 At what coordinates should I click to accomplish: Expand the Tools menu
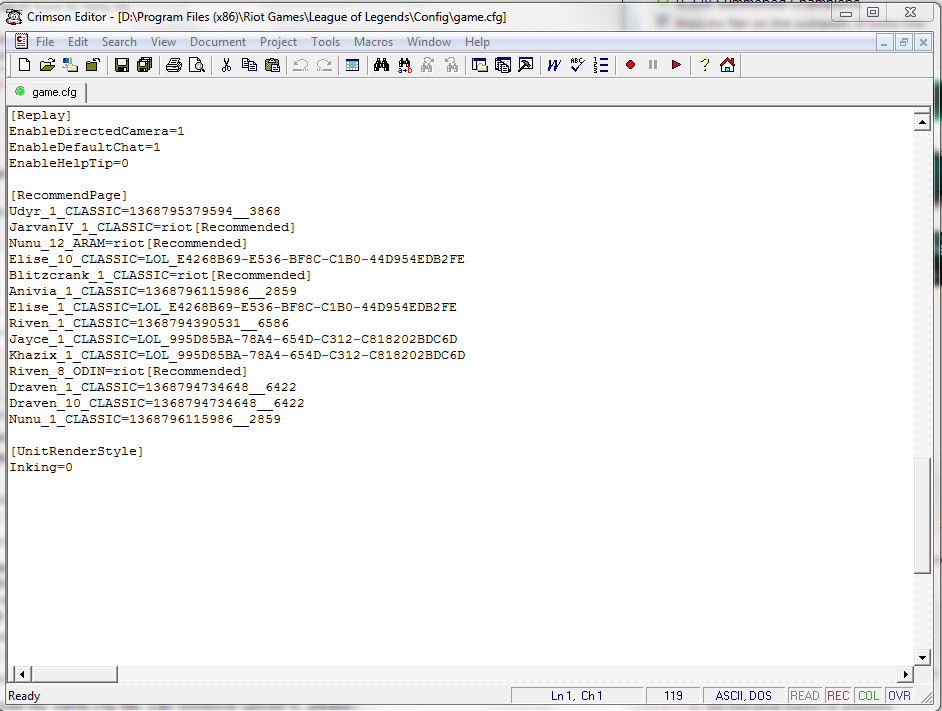[x=325, y=42]
